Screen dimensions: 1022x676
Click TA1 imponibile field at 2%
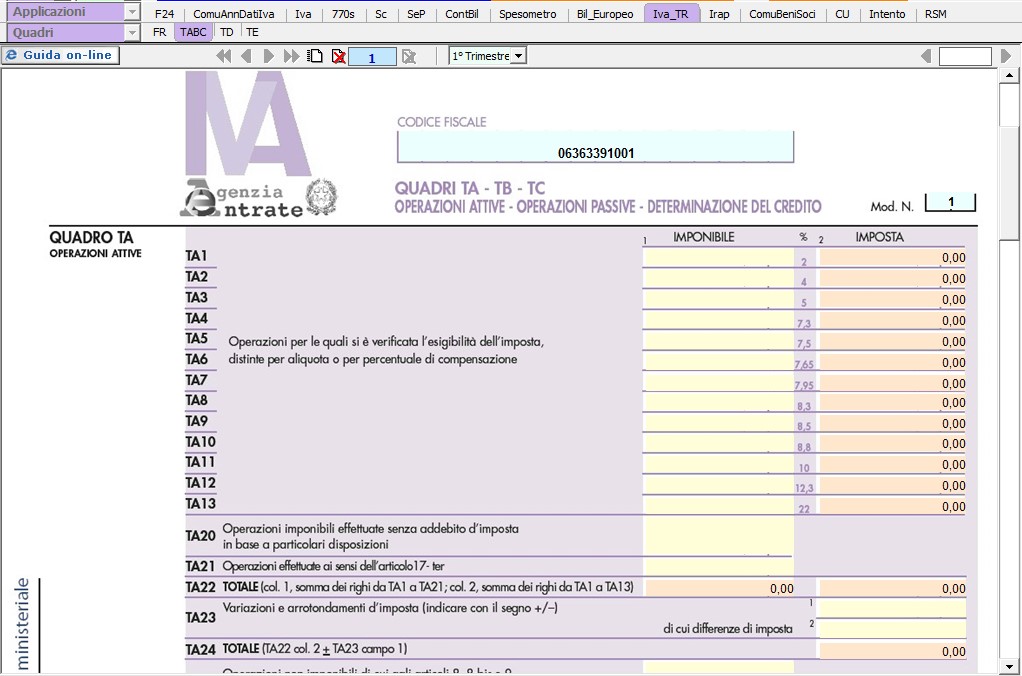tap(718, 257)
